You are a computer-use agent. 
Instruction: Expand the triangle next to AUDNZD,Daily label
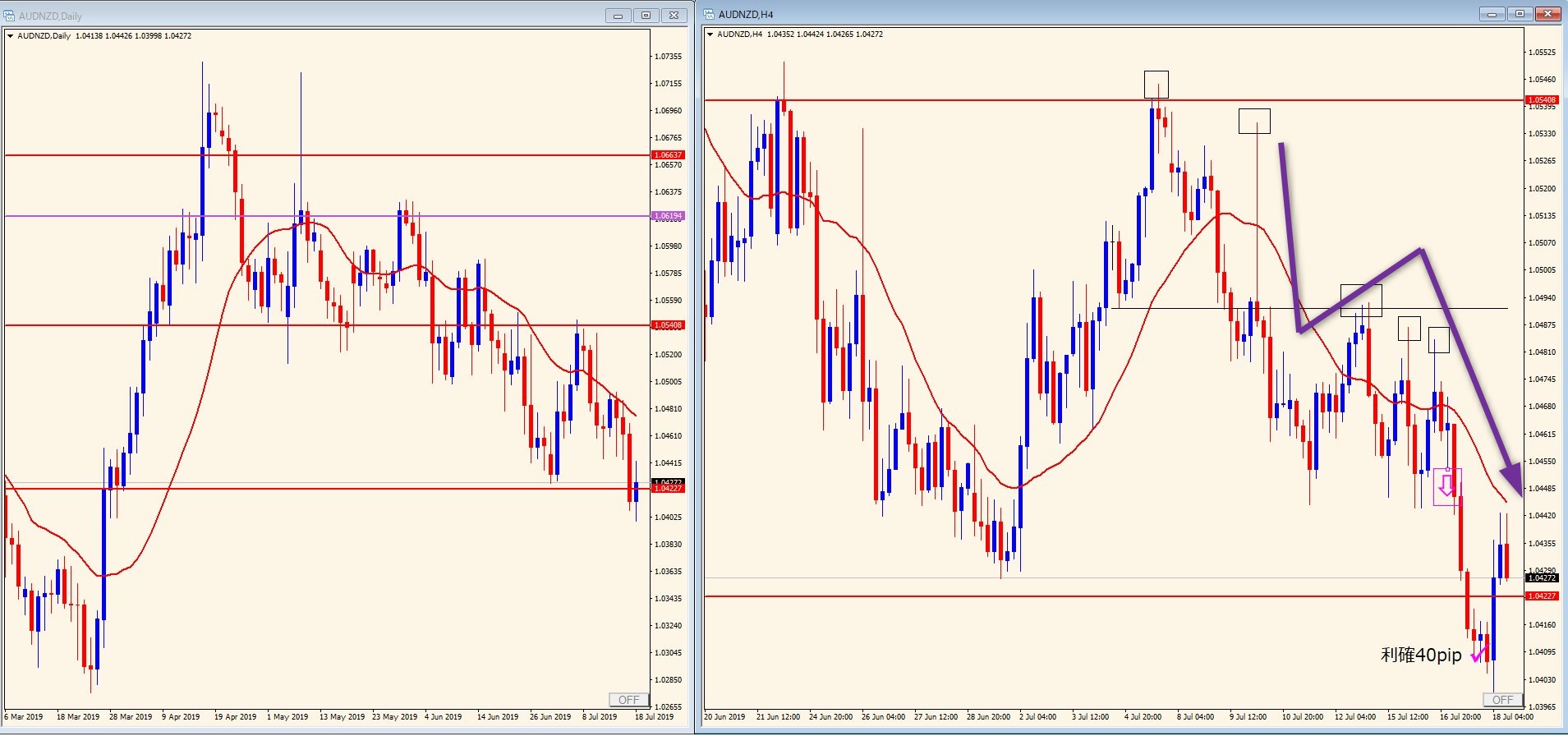(x=10, y=36)
